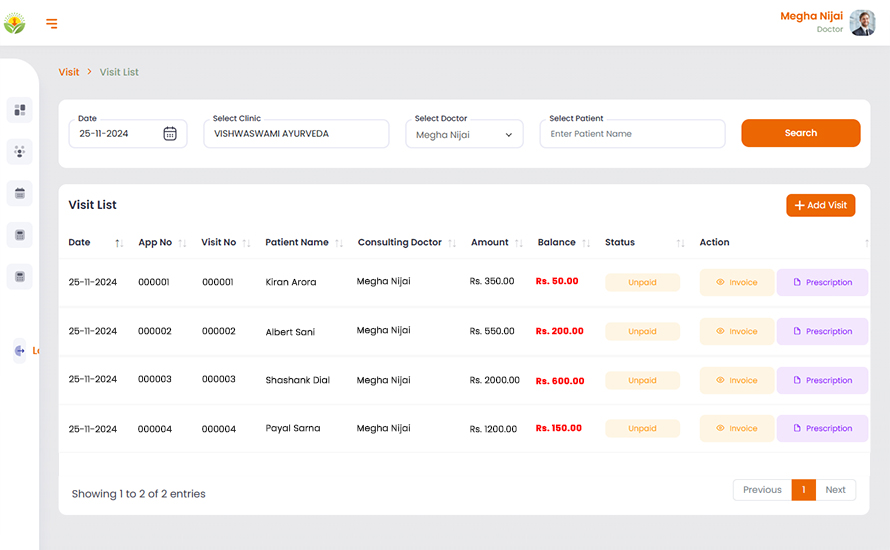Open date picker calendar icon in Date field

tap(170, 134)
